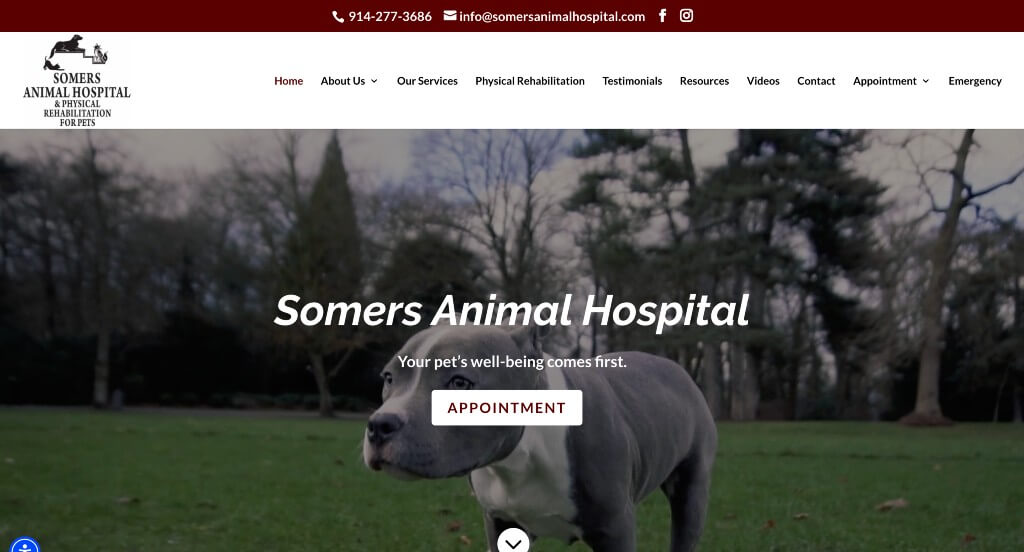Click the phone handset icon
1024x552 pixels.
[338, 17]
